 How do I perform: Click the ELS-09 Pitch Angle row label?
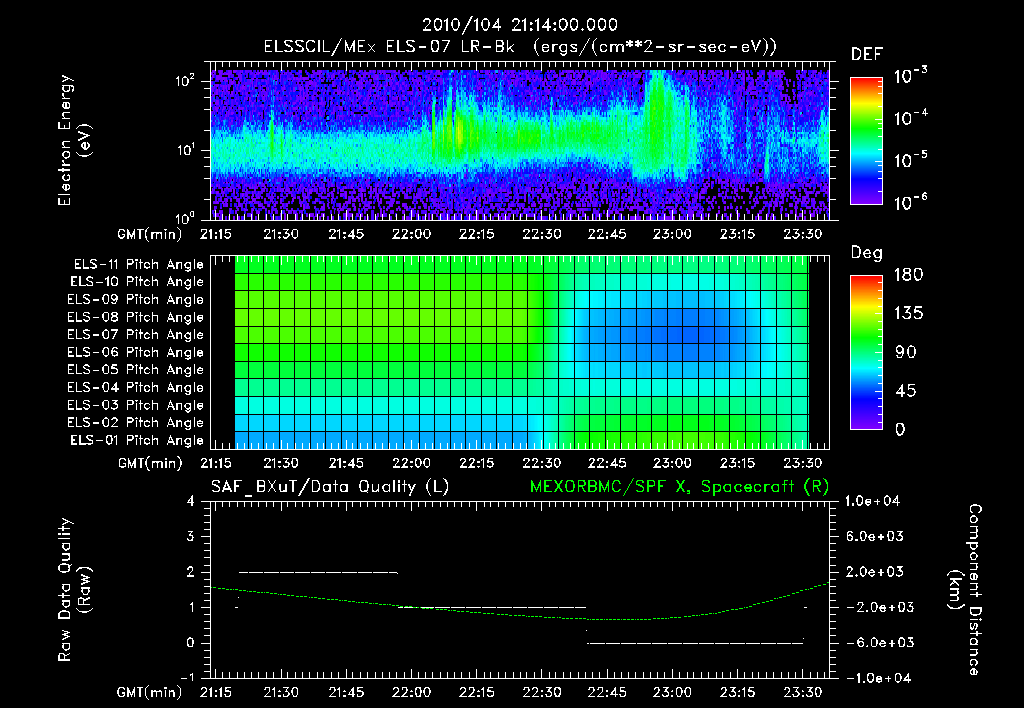pos(136,300)
